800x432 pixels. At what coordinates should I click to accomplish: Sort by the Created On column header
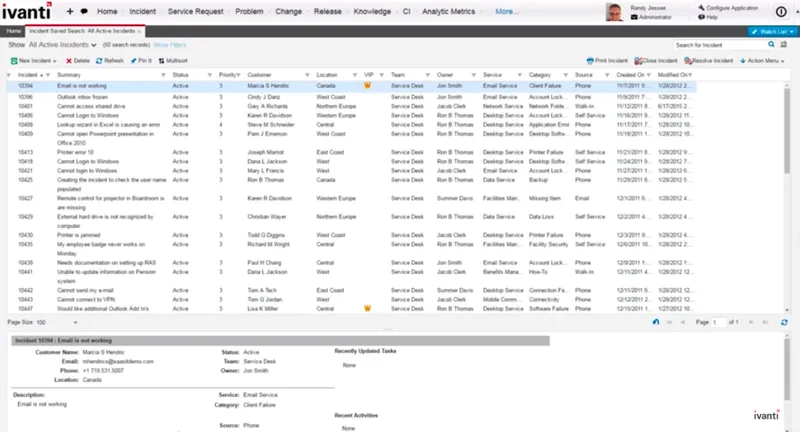point(630,75)
